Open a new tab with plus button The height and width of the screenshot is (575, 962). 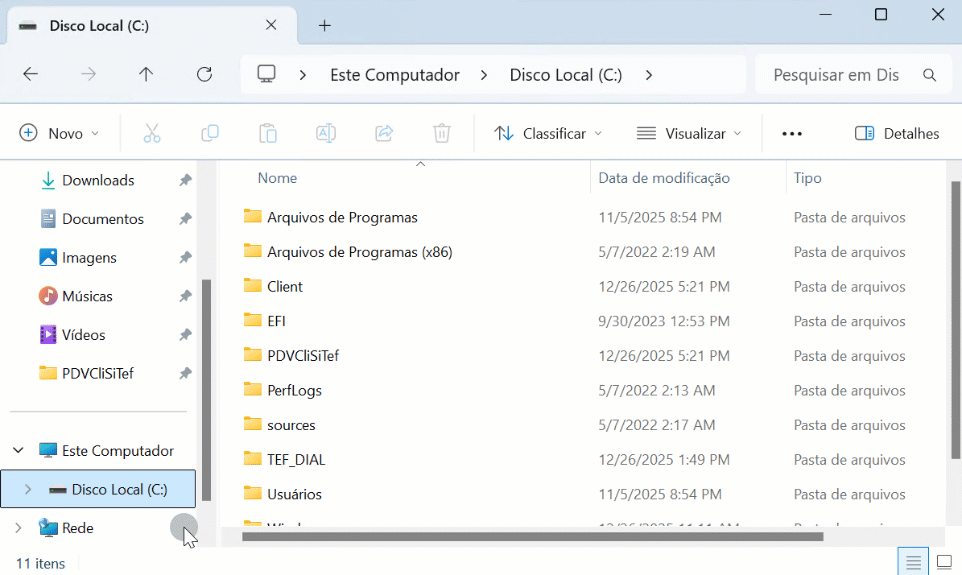point(325,26)
